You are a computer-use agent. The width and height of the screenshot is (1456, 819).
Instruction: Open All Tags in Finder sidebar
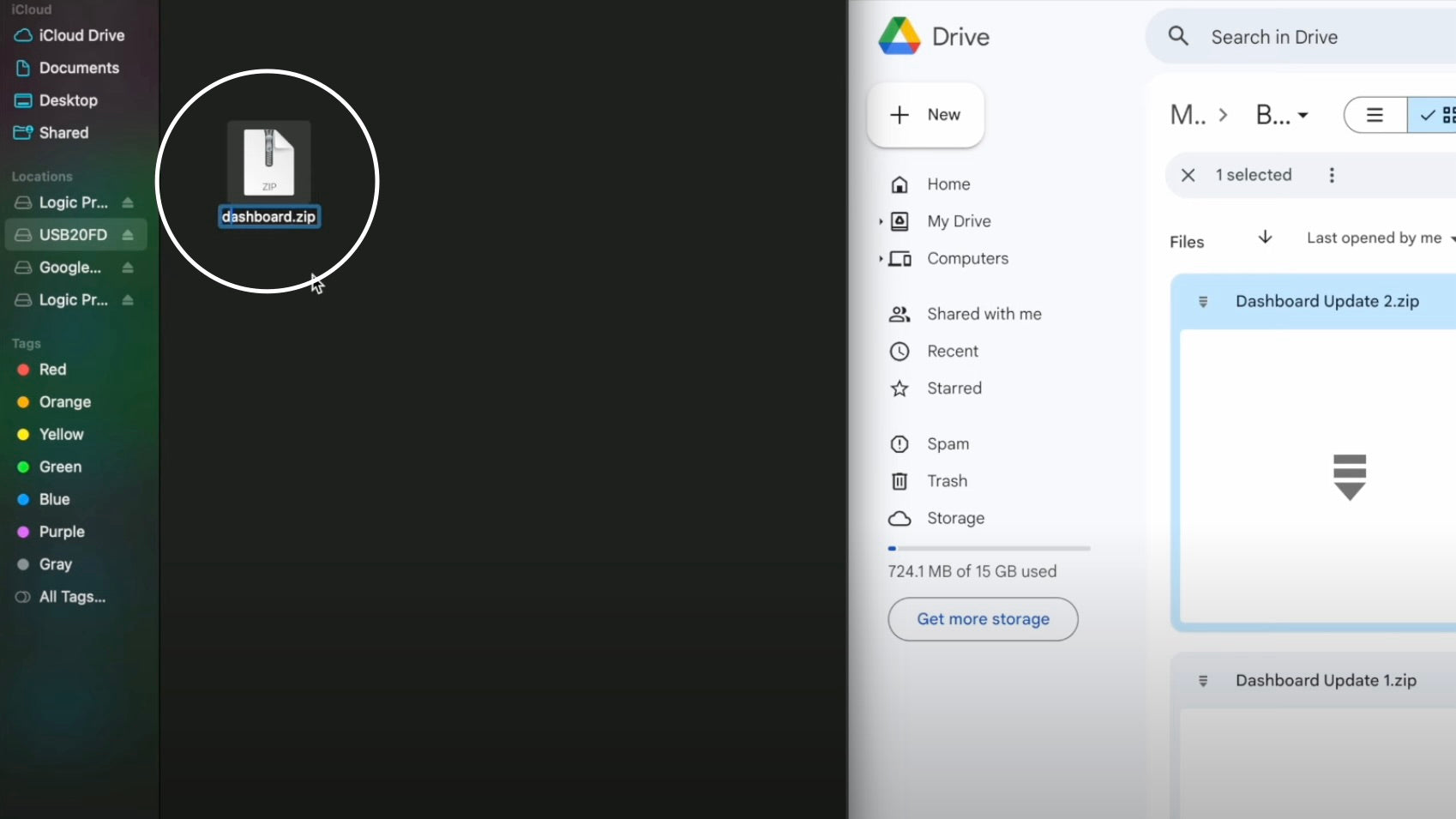[72, 597]
